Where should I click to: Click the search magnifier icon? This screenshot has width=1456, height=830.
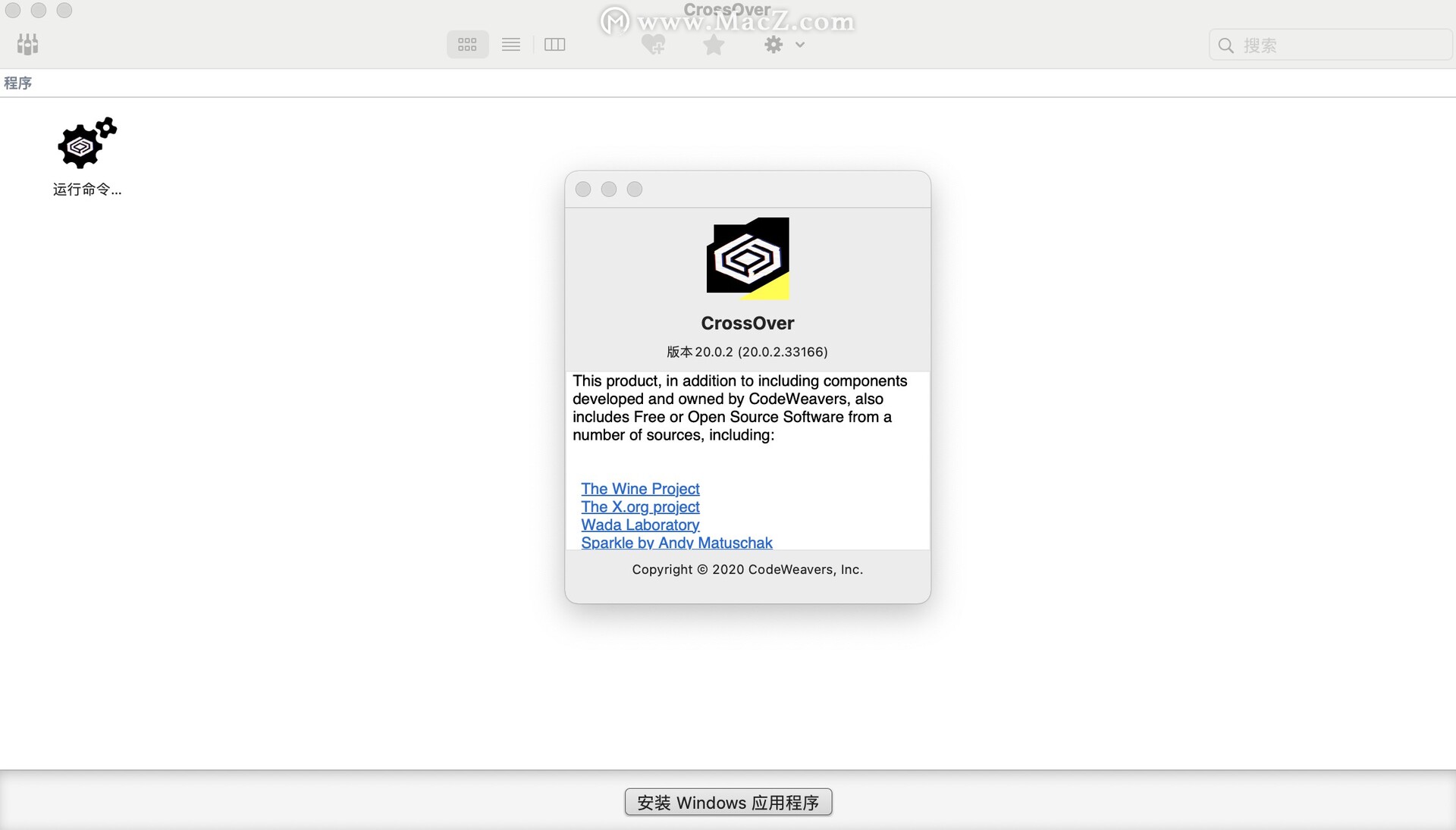[x=1226, y=45]
